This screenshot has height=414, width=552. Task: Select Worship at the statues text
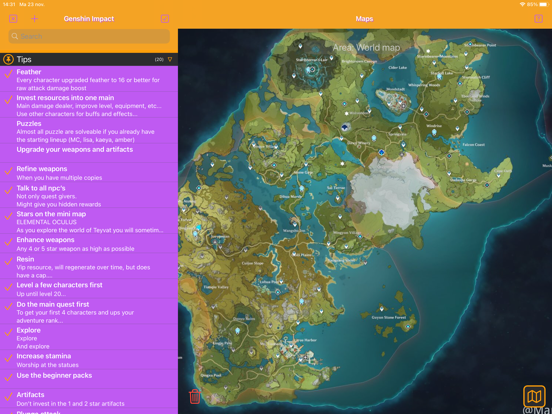[x=48, y=365]
